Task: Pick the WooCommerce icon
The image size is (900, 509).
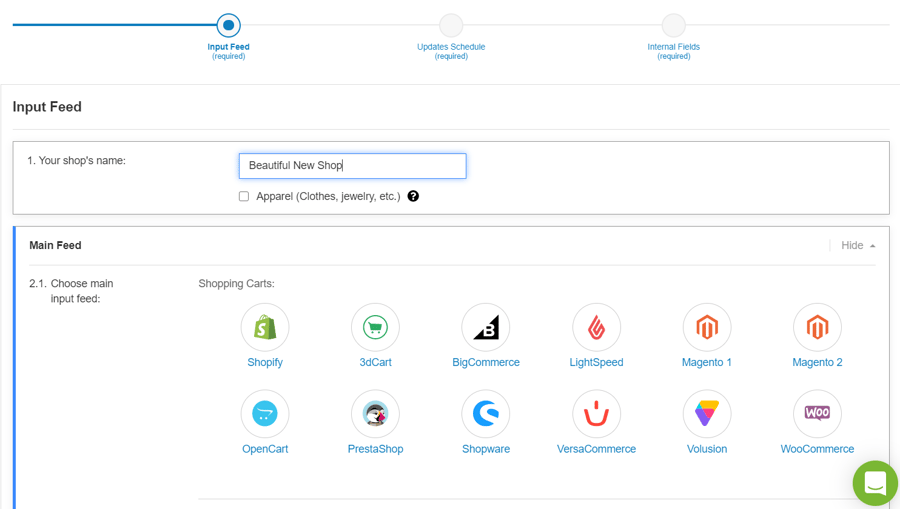Action: (x=817, y=414)
